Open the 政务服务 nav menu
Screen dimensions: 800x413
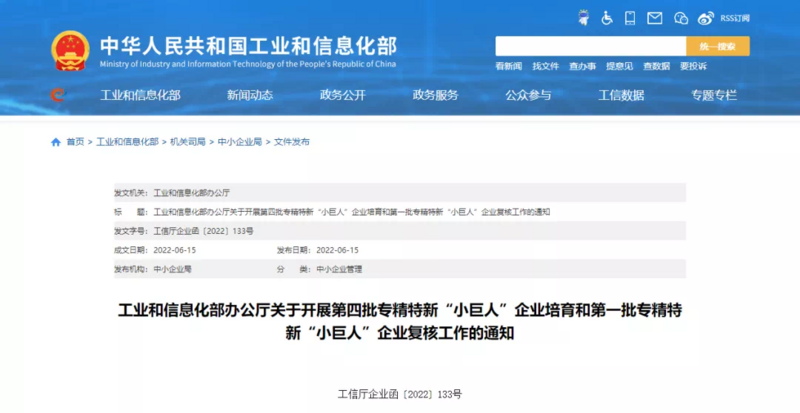pyautogui.click(x=436, y=95)
